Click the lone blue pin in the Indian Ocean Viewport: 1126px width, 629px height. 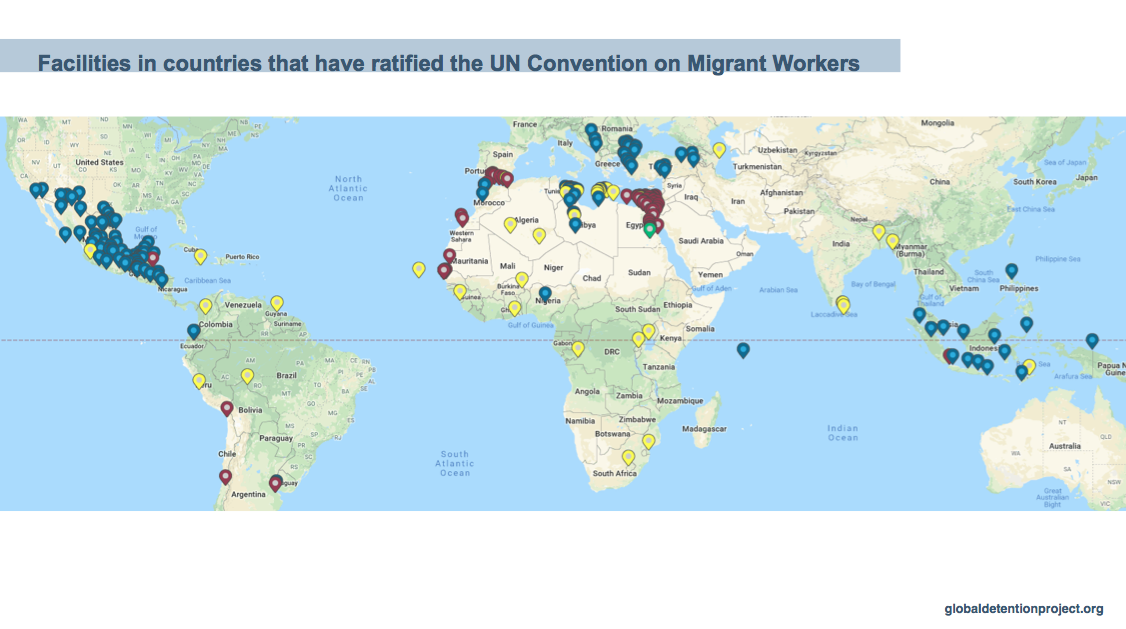(x=742, y=351)
